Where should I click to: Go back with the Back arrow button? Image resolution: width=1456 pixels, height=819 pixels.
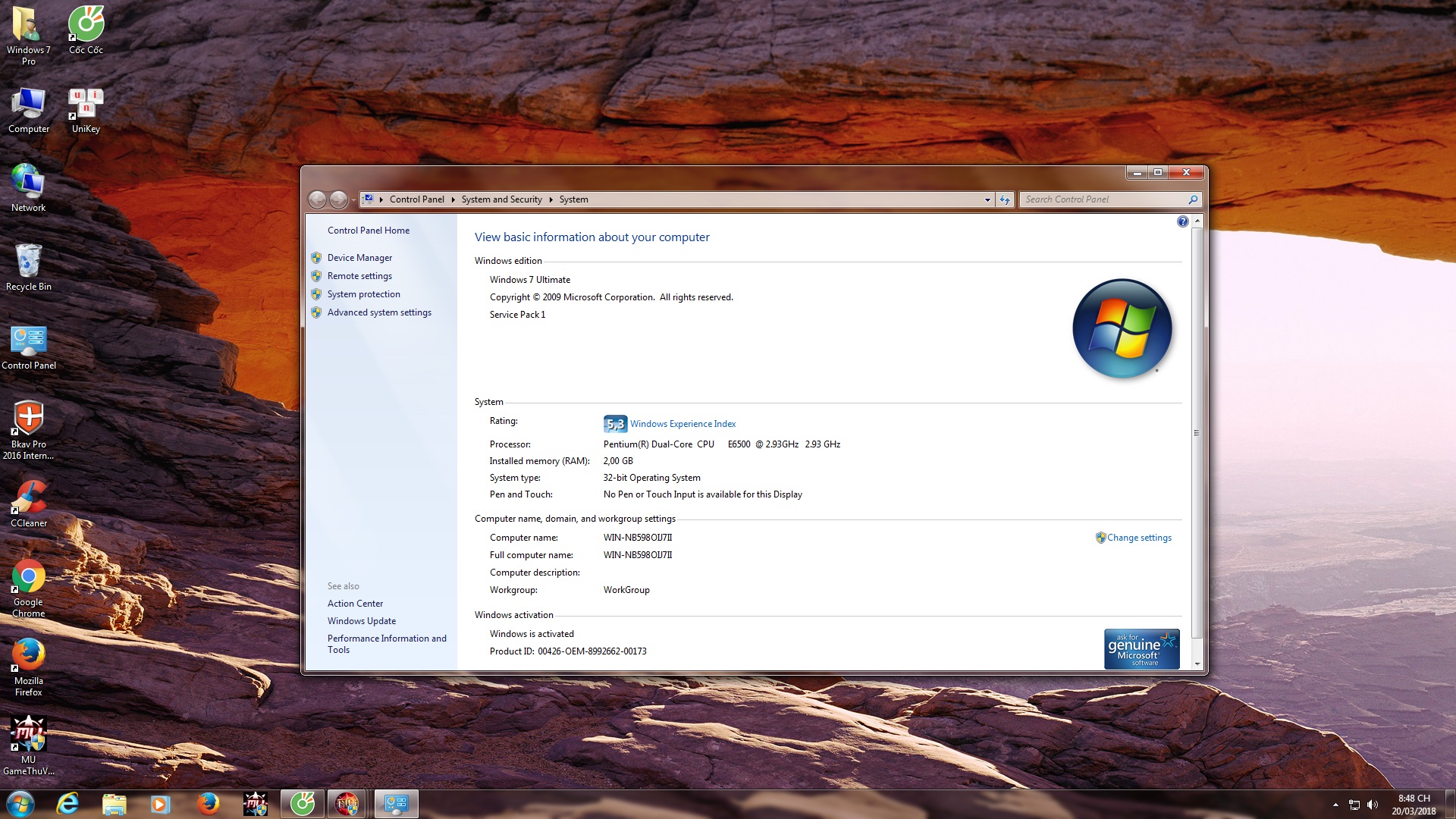(317, 199)
